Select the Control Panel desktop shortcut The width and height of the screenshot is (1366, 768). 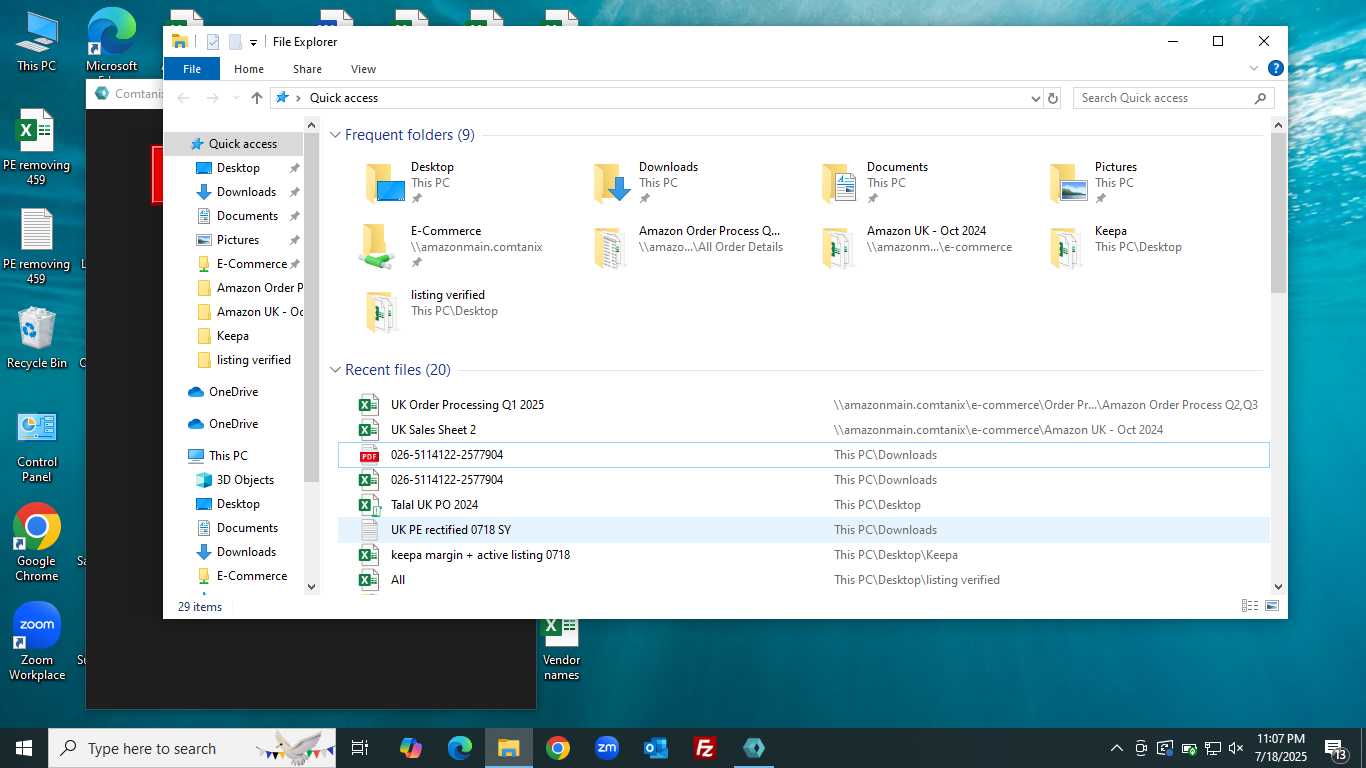(x=37, y=447)
